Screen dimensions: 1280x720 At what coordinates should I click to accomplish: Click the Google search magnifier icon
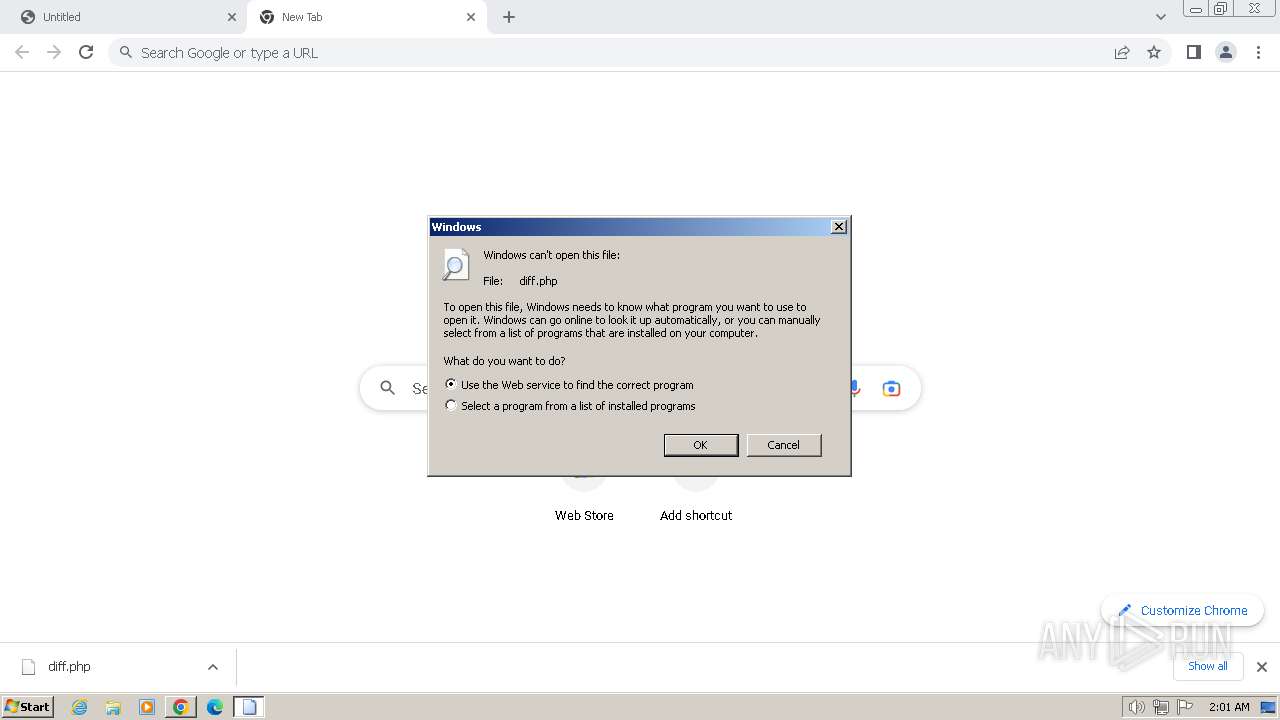[388, 388]
